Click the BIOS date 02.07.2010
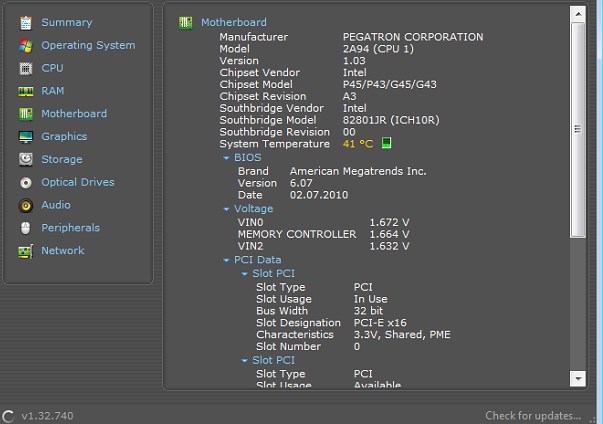This screenshot has height=424, width=603. [x=319, y=195]
